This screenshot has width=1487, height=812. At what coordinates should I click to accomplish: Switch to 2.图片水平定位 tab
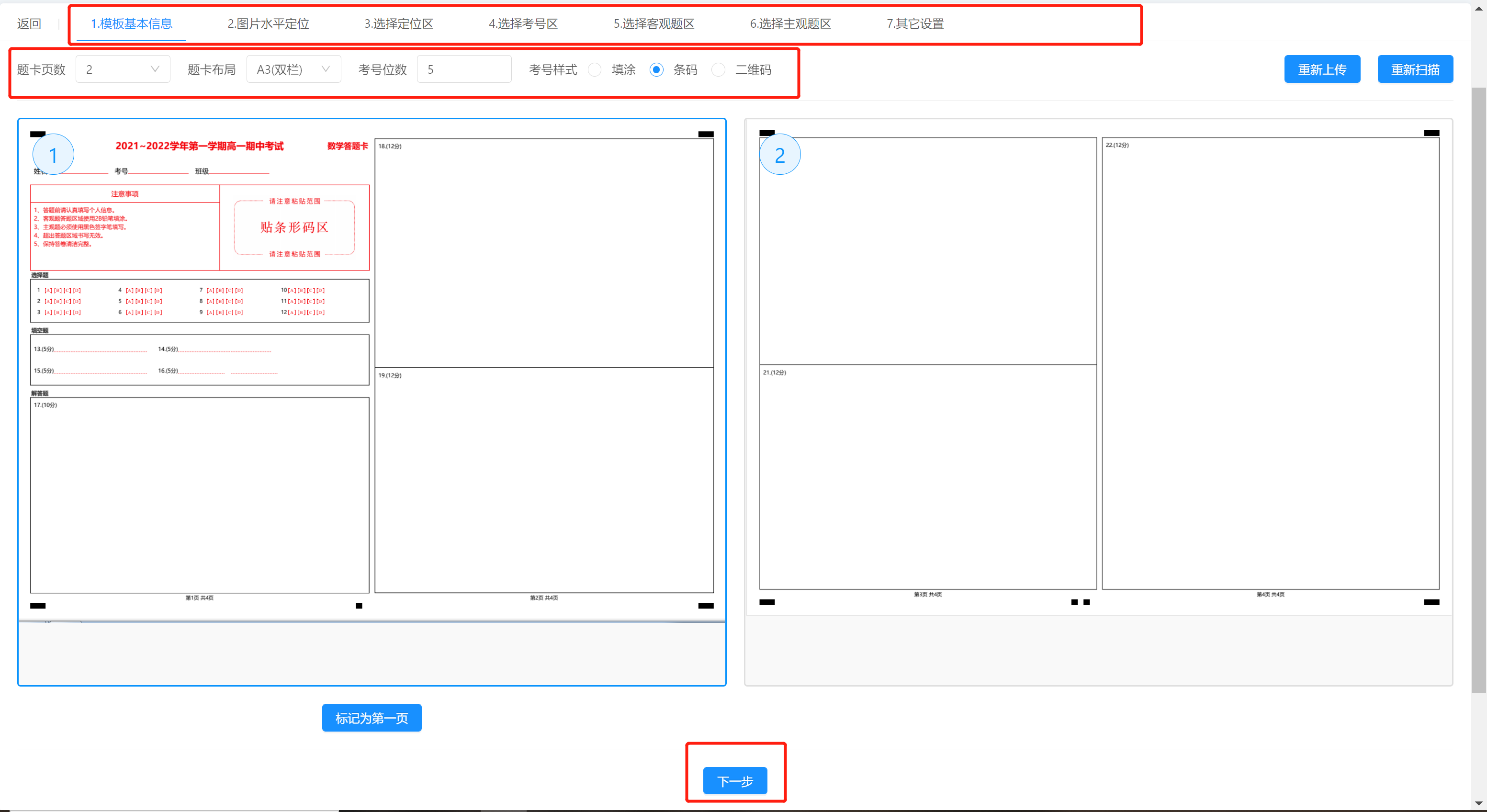[268, 23]
